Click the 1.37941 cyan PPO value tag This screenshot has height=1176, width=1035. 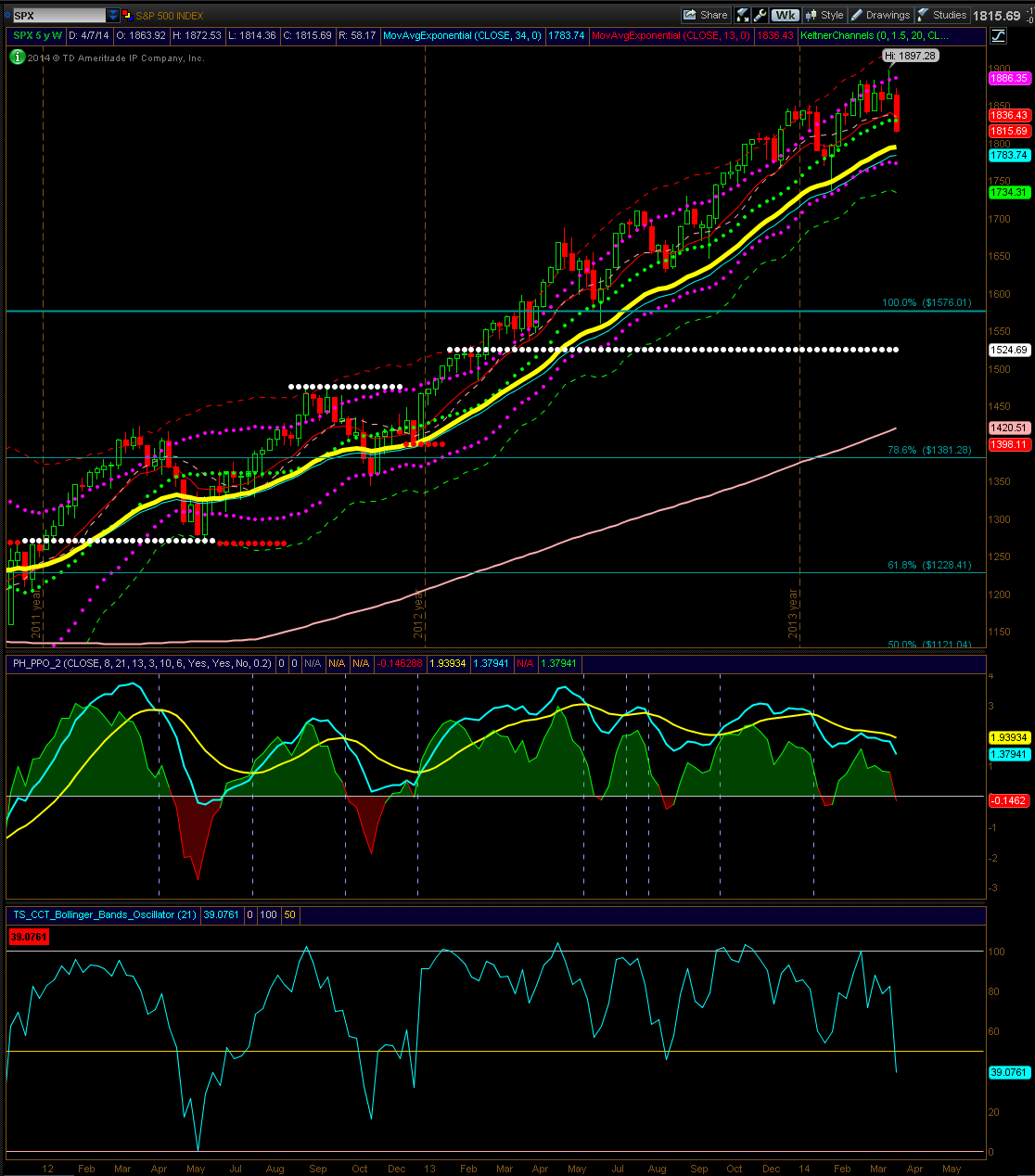coord(1009,754)
